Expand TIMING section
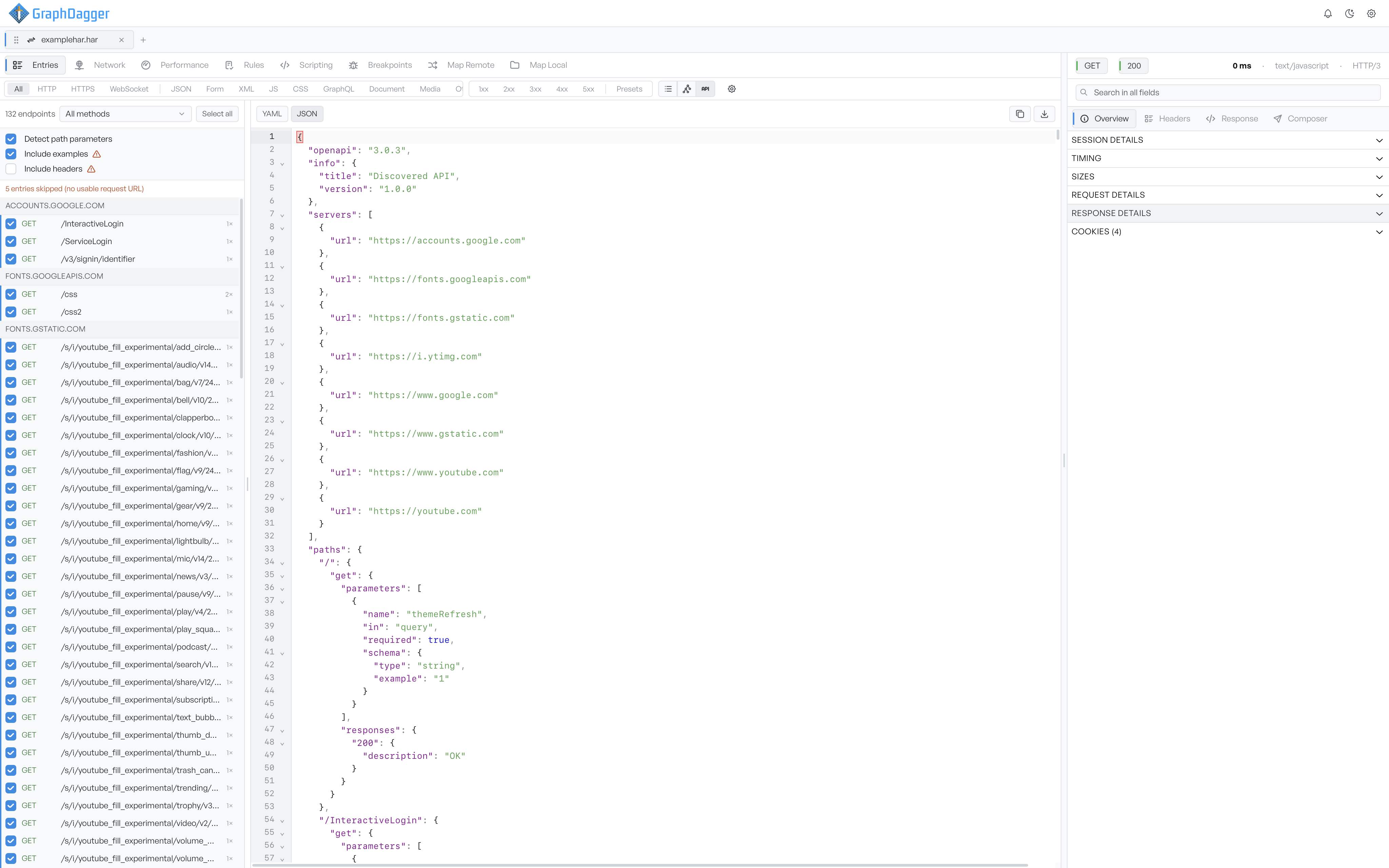1389x868 pixels. tap(1228, 158)
